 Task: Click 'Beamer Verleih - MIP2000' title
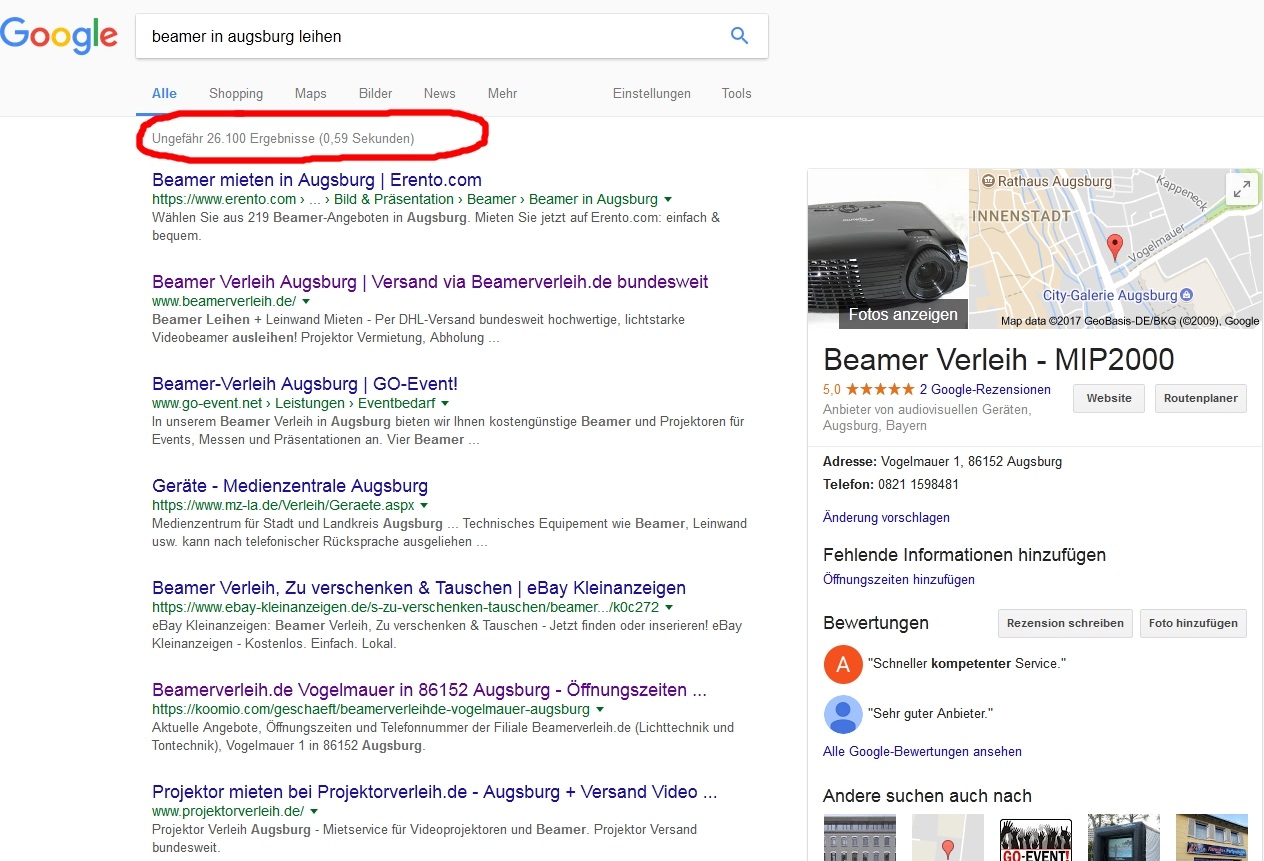[x=999, y=360]
